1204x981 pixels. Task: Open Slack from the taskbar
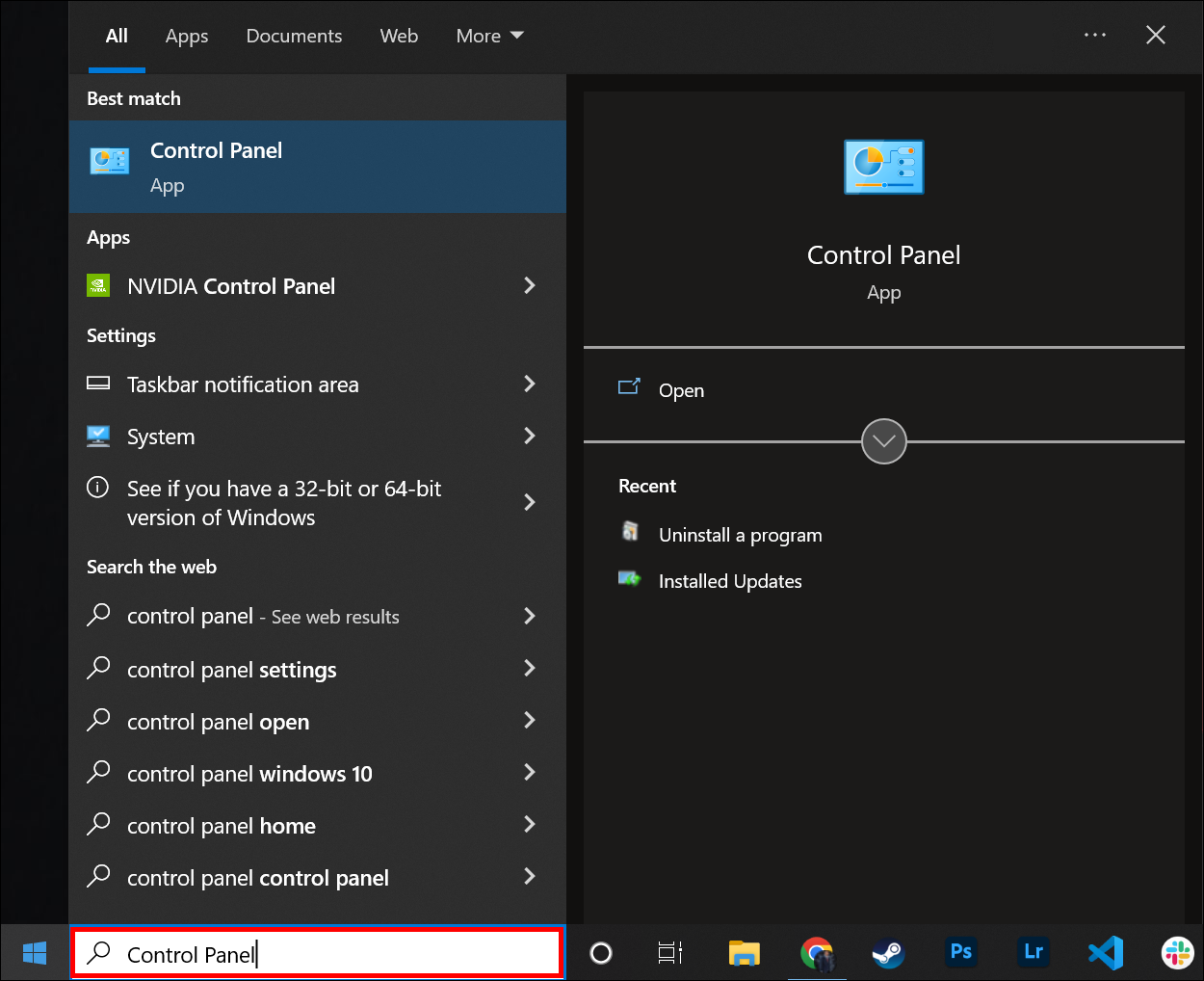(1177, 953)
